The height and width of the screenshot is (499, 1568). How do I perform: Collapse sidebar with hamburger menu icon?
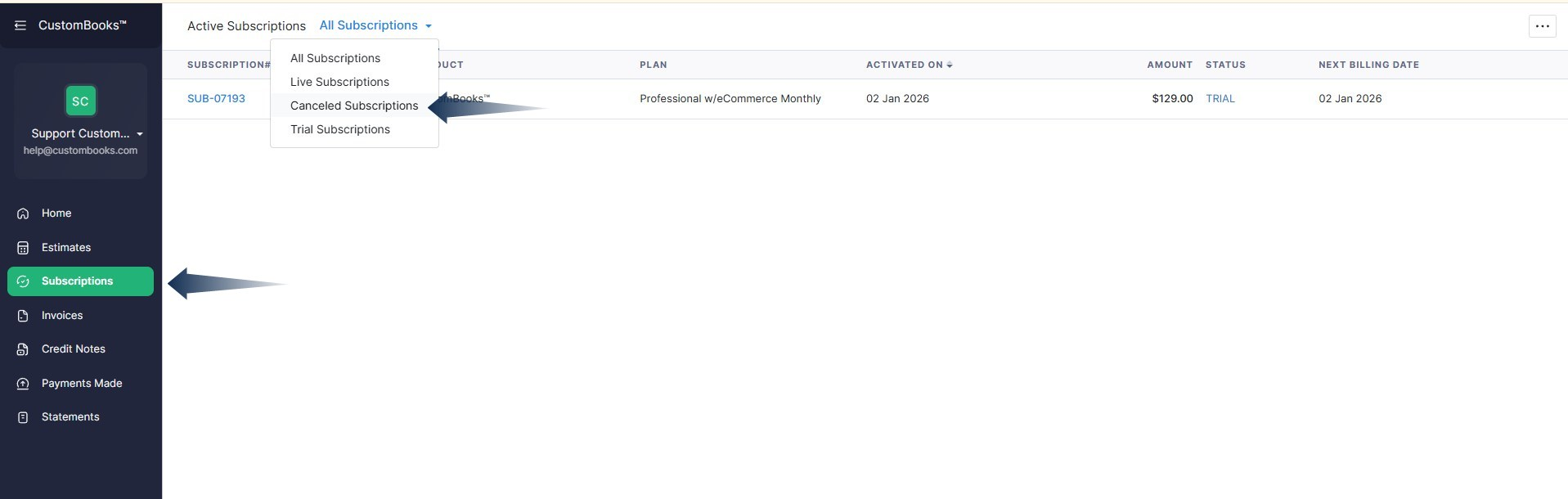coord(20,25)
